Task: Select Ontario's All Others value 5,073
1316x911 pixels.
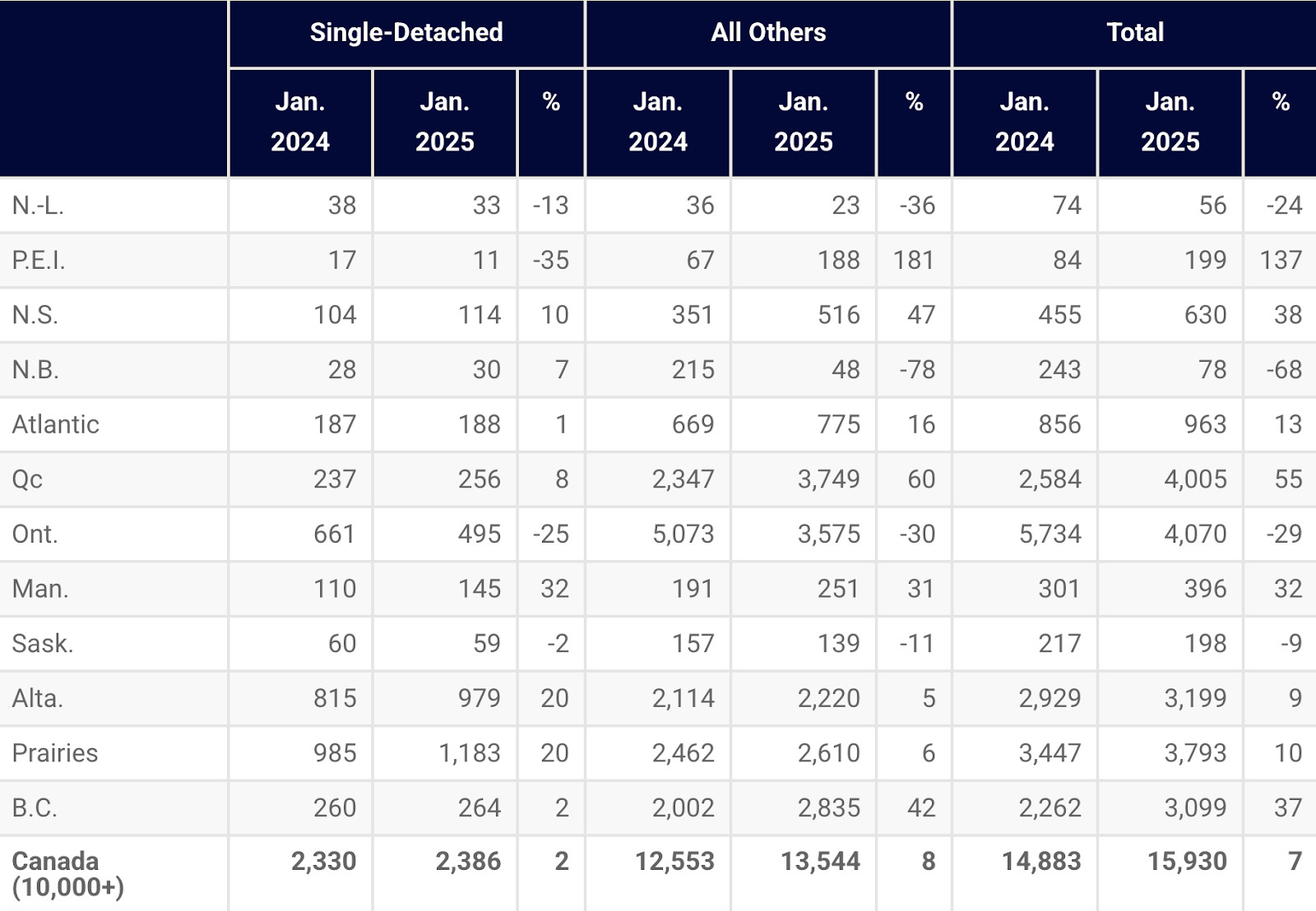Action: pyautogui.click(x=683, y=534)
